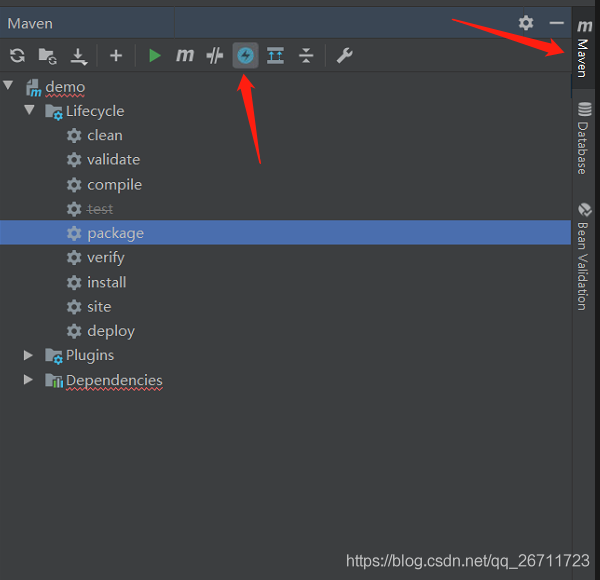Click gear icon beside clean

coord(74,135)
